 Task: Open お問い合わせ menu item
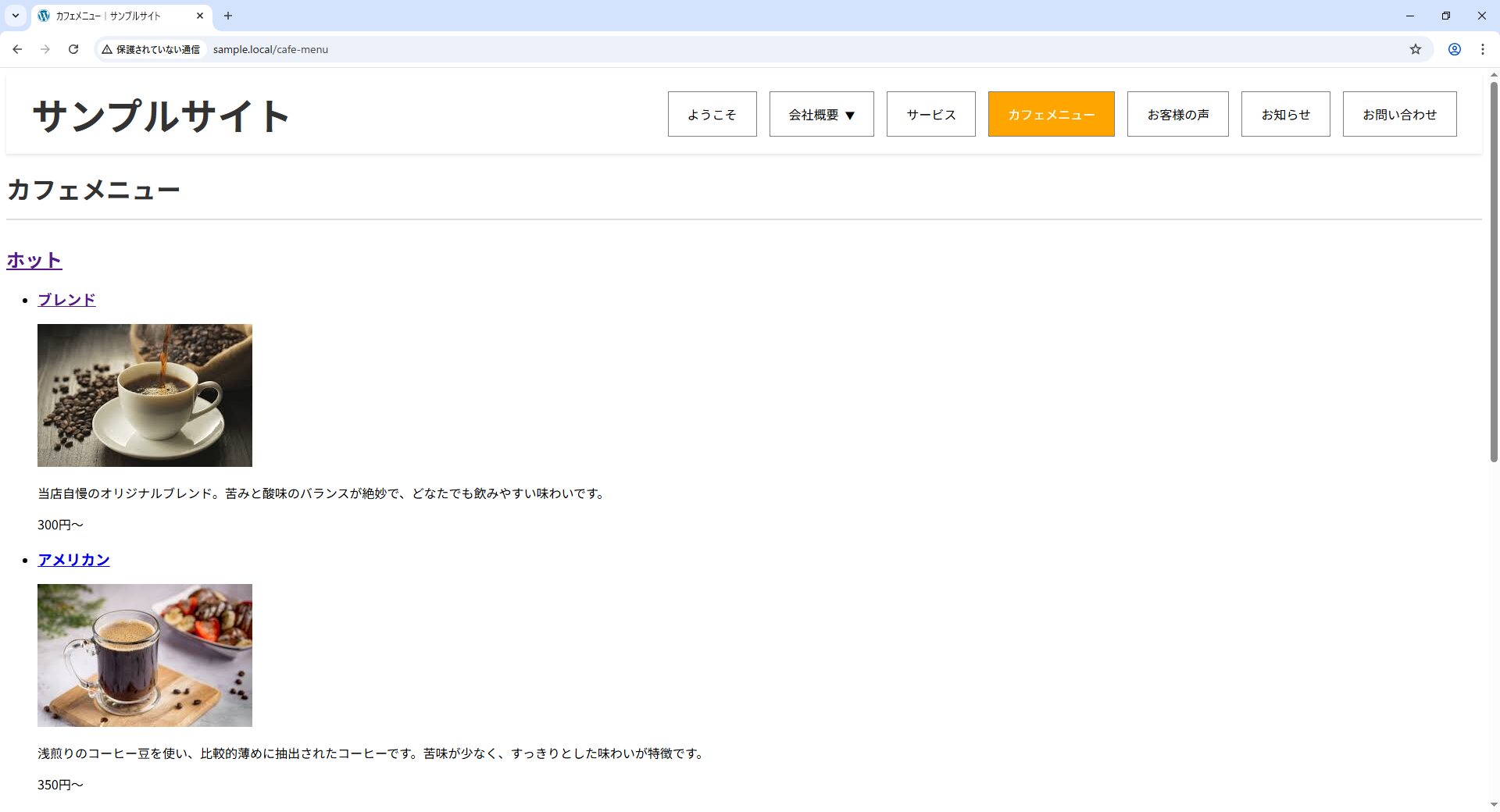point(1400,114)
